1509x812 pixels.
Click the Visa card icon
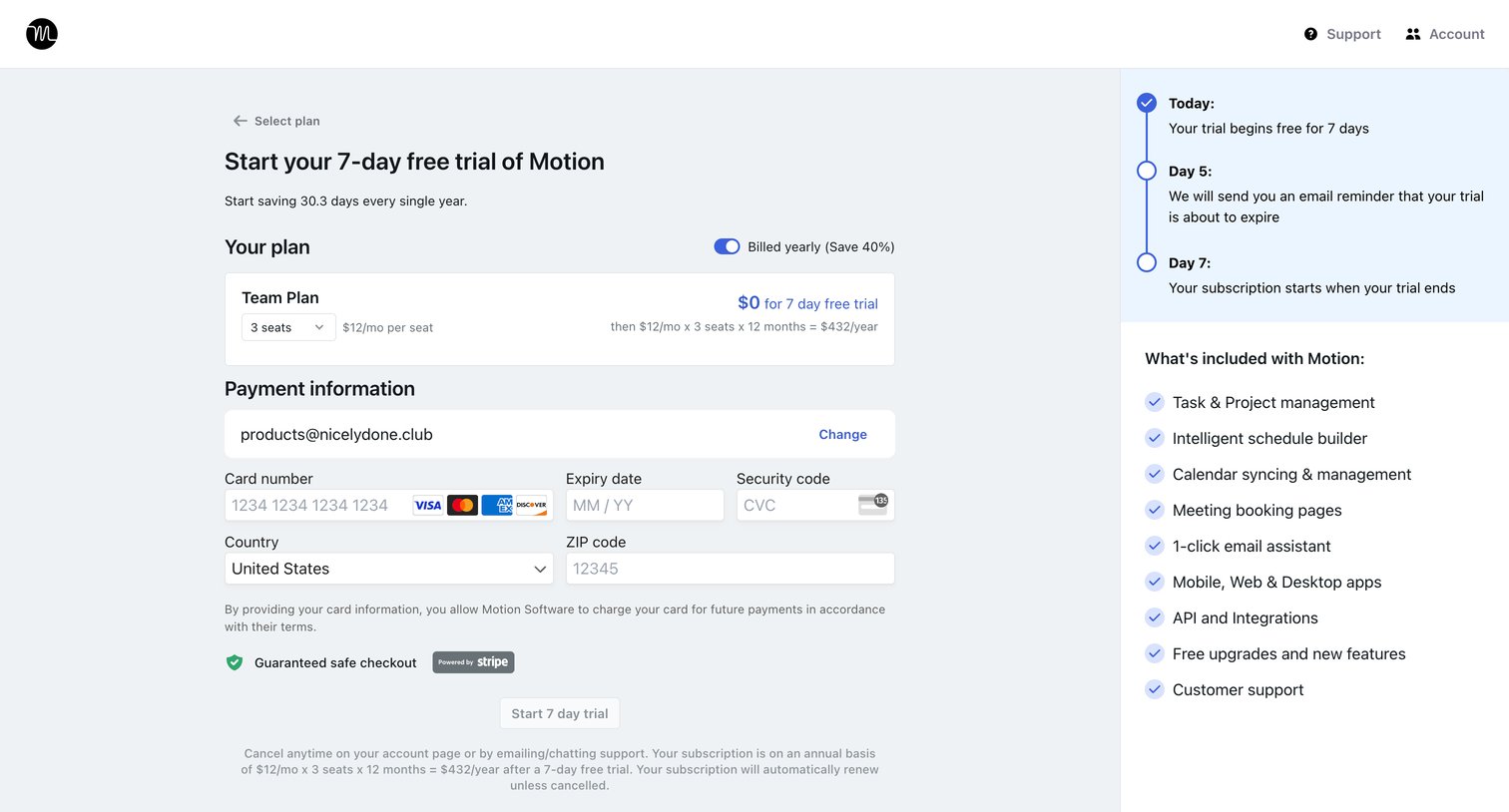tap(428, 506)
